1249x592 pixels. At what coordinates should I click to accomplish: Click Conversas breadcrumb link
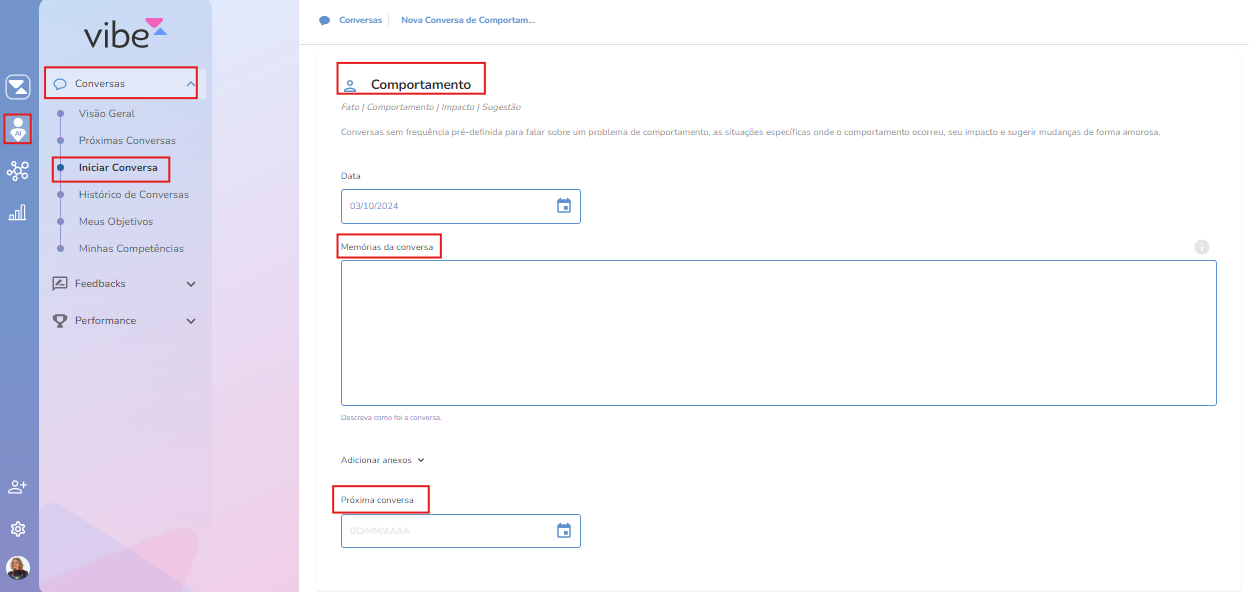coord(360,20)
